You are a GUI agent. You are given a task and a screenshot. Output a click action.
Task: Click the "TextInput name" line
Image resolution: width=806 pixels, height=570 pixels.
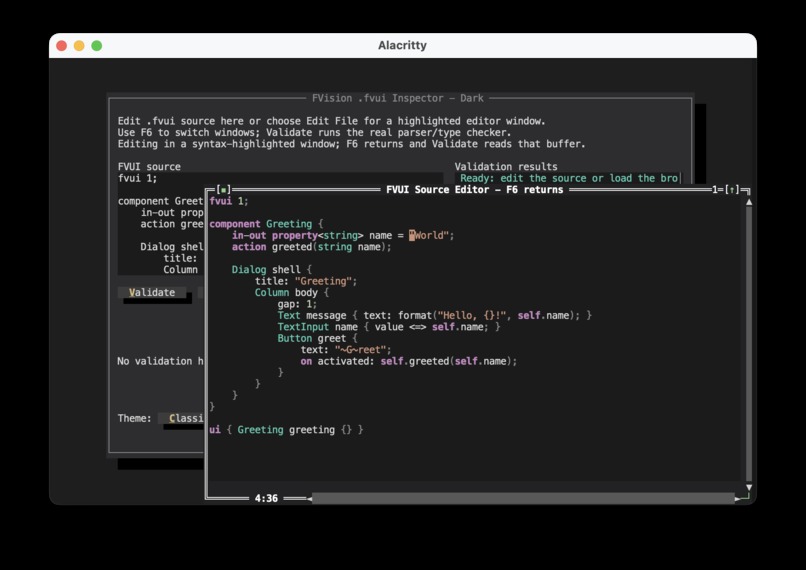pyautogui.click(x=389, y=327)
